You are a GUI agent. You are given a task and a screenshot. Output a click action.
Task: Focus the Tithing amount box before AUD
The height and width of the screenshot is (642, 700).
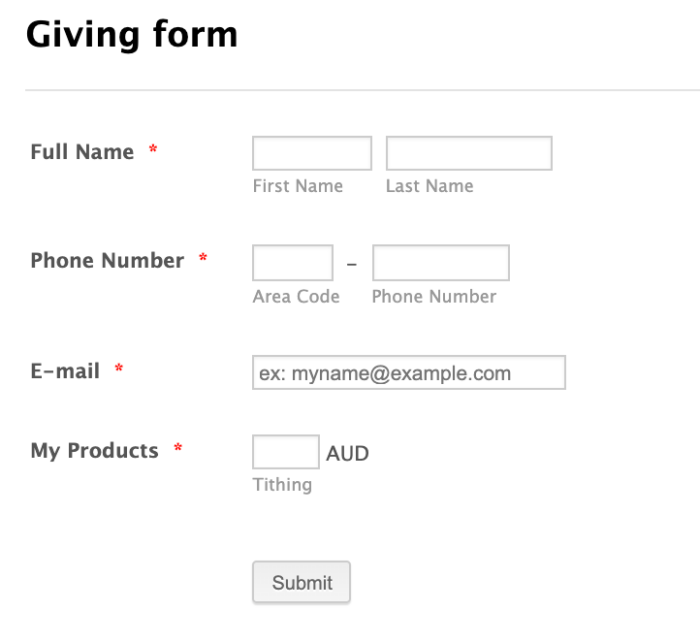[285, 452]
